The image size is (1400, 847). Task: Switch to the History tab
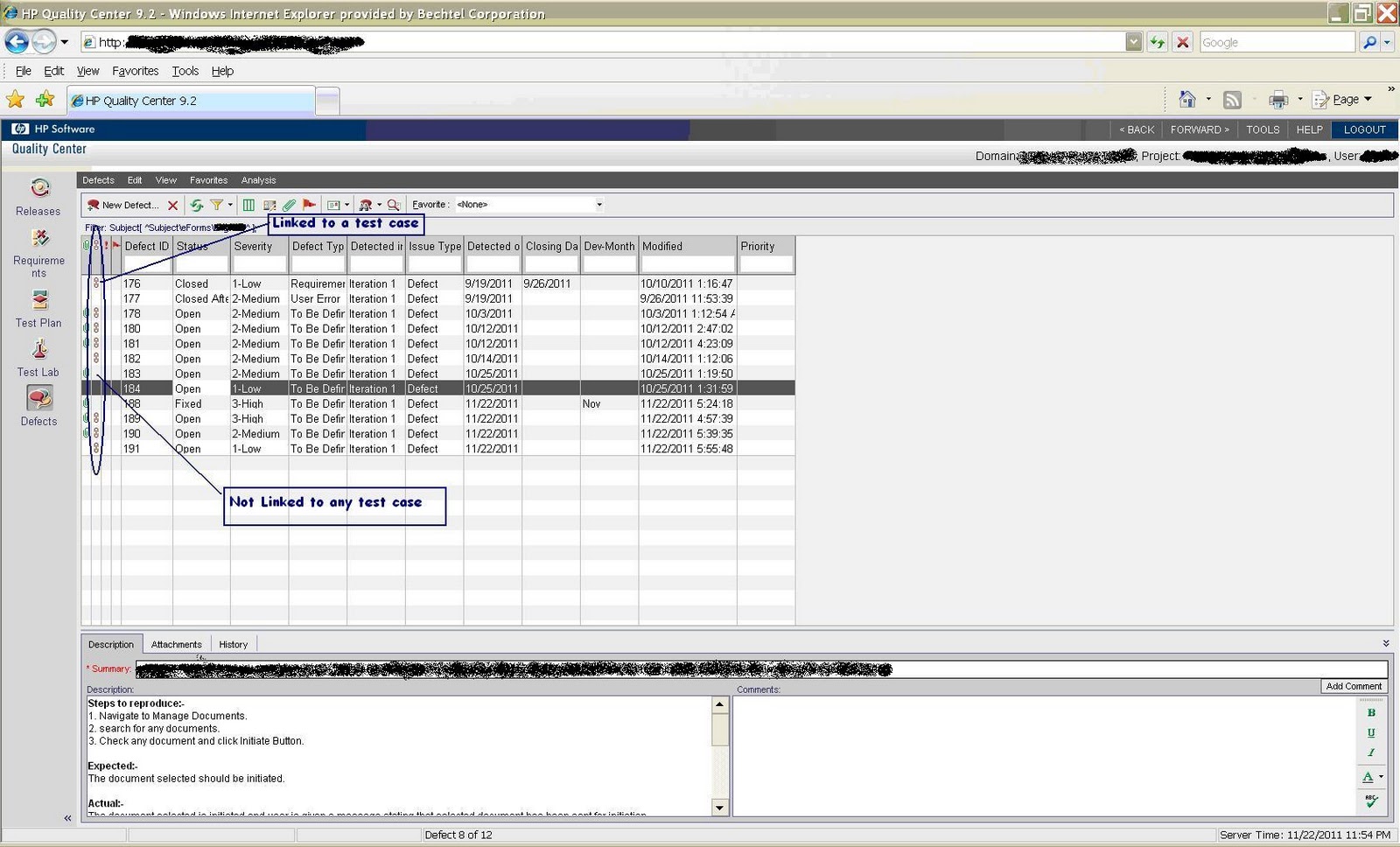(x=233, y=644)
